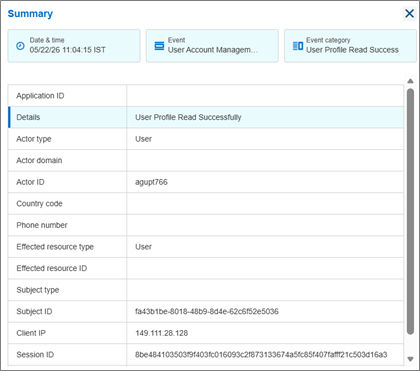Click the 'User Profile Read Successfully' value

188,117
